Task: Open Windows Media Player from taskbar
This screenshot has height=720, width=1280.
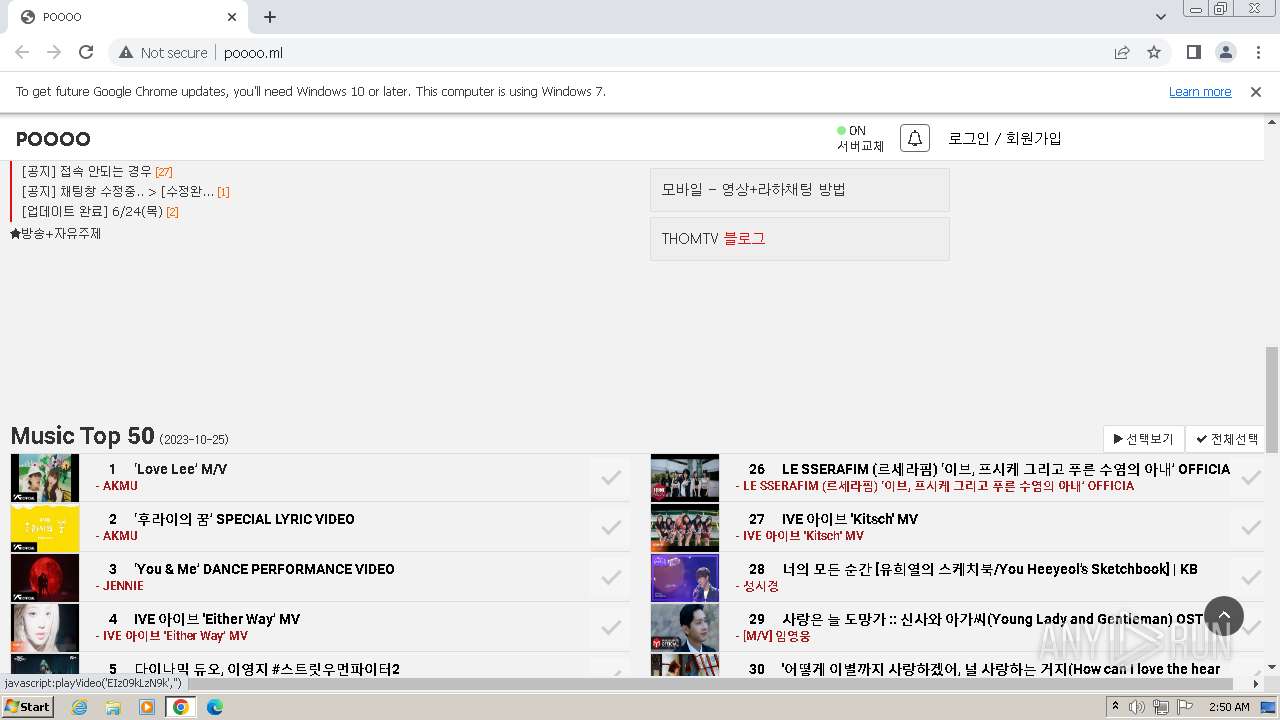Action: (147, 707)
